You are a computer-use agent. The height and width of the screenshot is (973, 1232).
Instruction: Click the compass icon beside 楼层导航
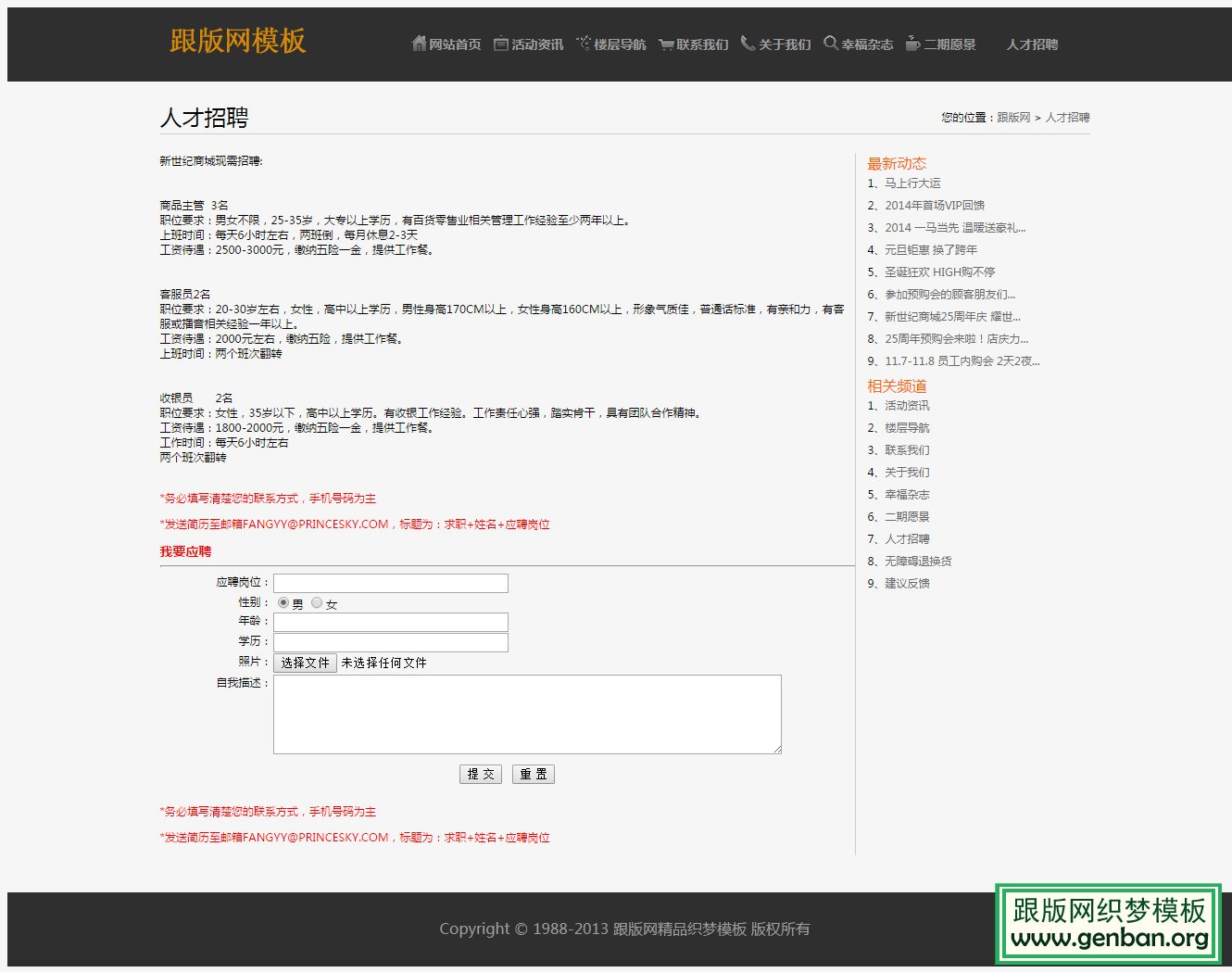[x=582, y=42]
